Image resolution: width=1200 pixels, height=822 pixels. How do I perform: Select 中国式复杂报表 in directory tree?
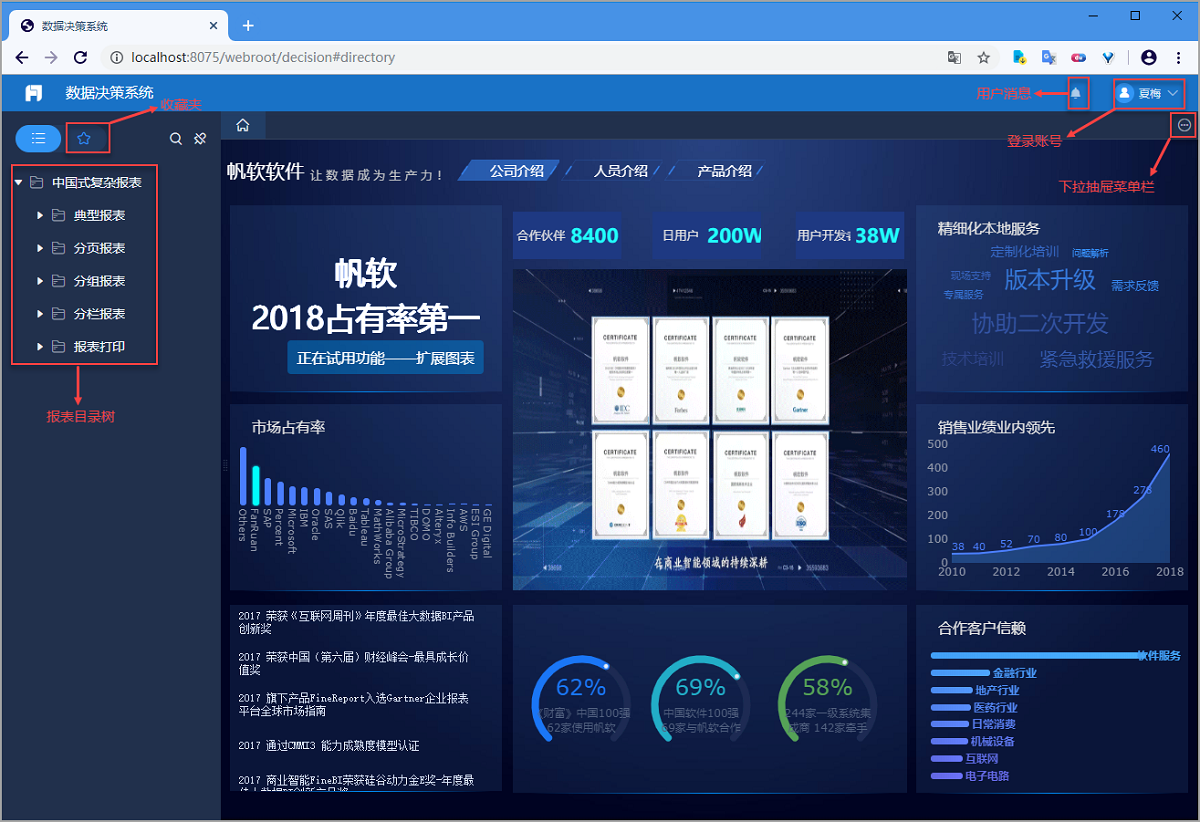(x=96, y=182)
